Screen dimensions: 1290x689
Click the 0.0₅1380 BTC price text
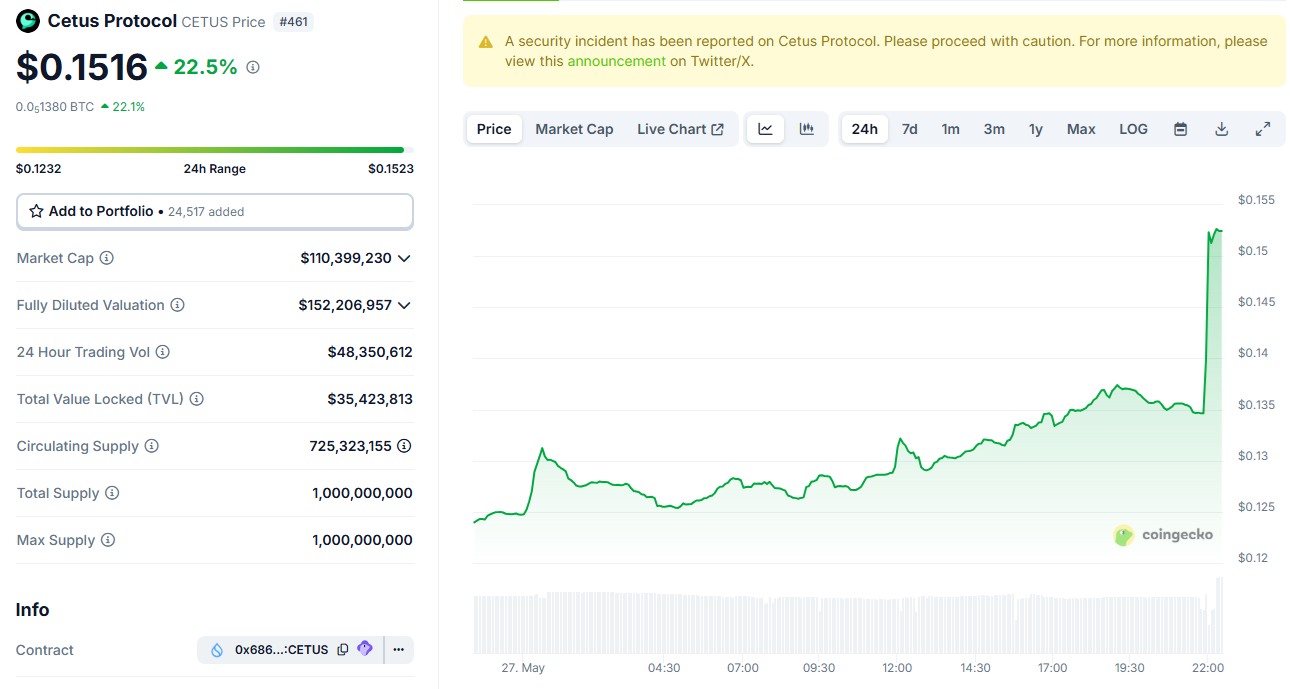55,107
